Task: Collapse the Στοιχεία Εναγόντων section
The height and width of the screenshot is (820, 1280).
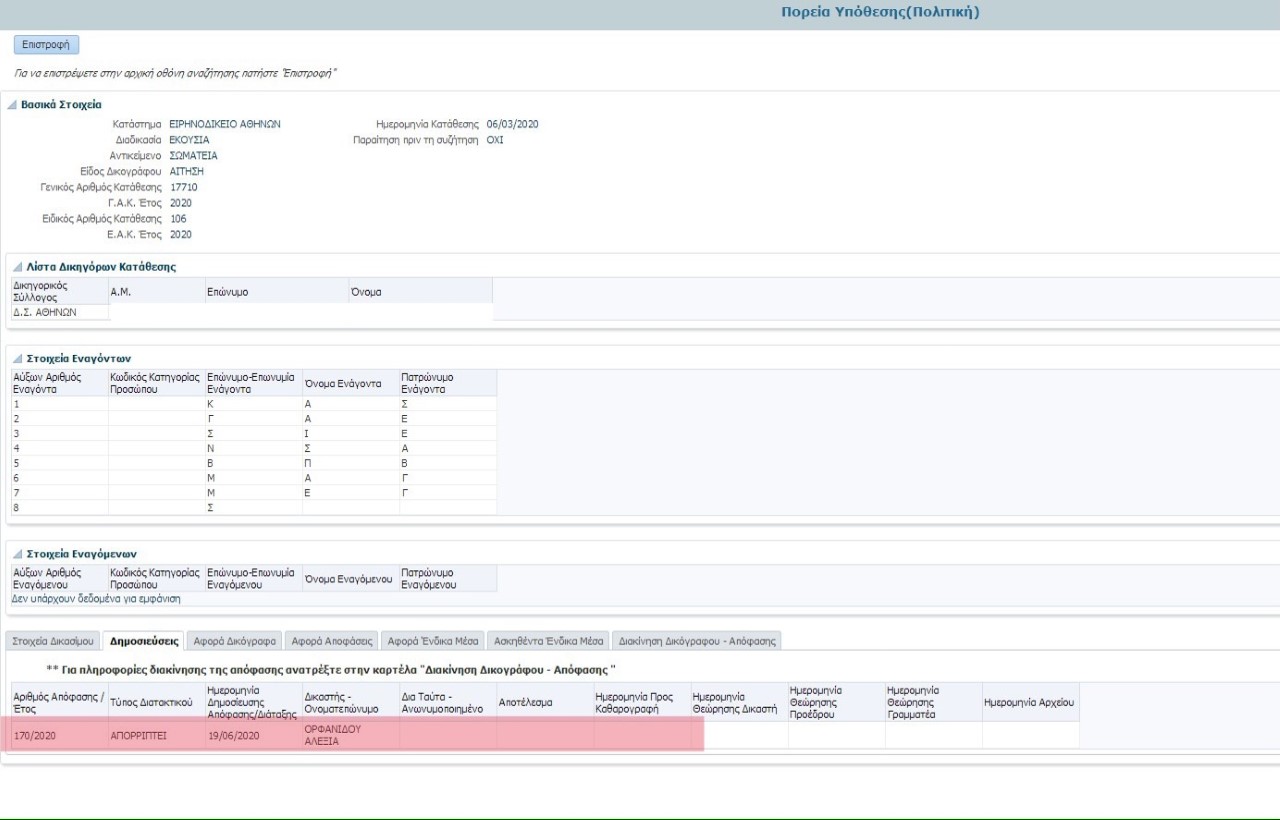Action: [13, 359]
